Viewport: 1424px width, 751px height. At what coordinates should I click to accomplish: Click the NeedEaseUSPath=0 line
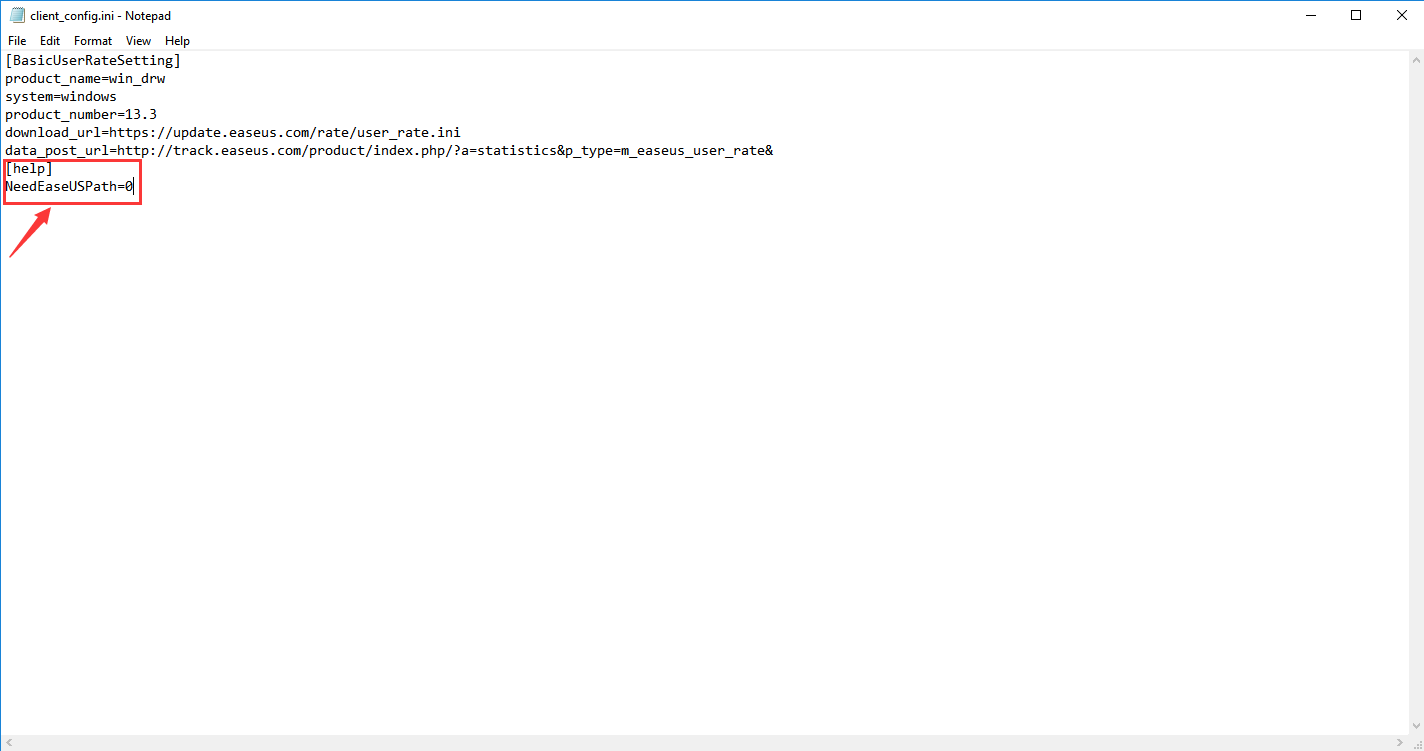click(69, 186)
